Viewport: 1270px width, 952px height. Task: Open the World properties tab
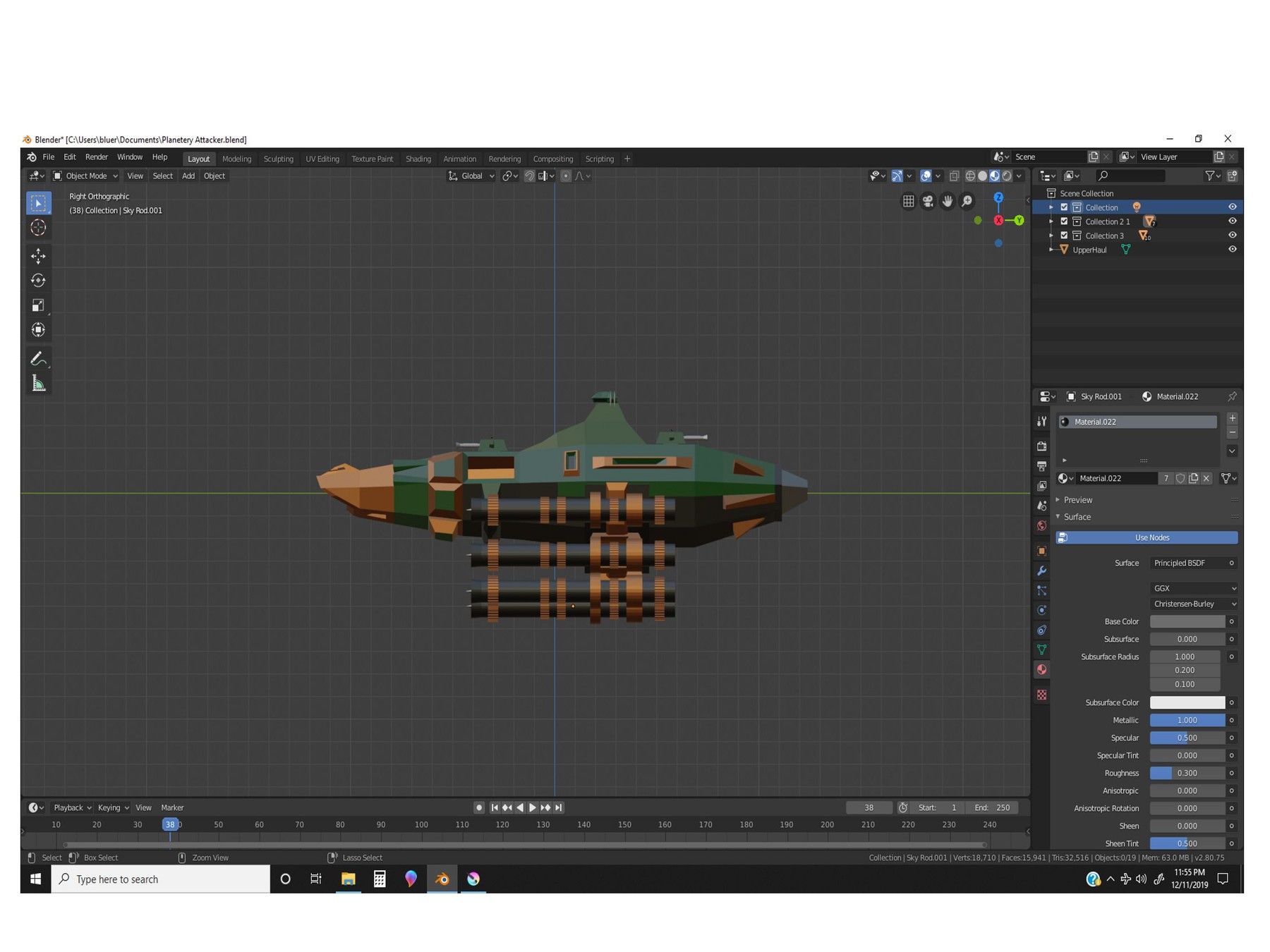pos(1041,525)
